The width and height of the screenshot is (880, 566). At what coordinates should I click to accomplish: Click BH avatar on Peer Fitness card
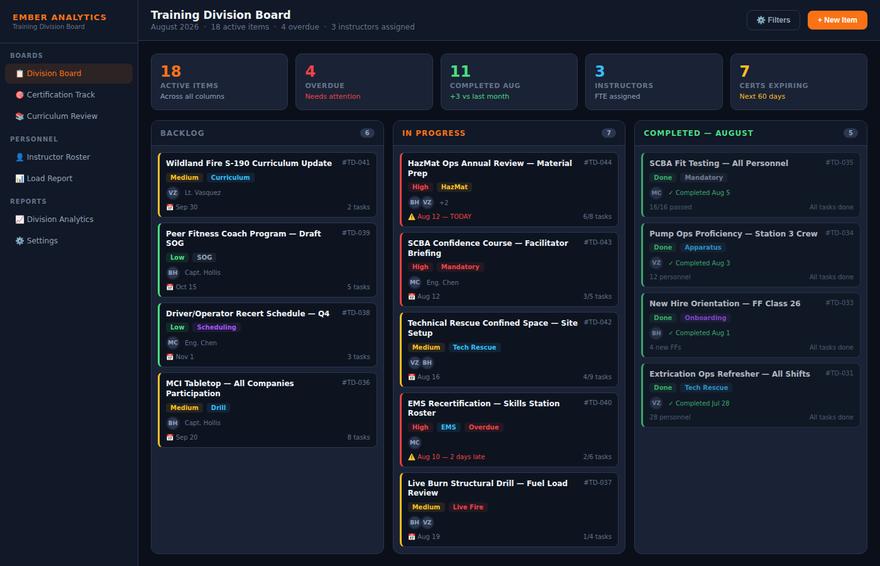click(x=173, y=273)
